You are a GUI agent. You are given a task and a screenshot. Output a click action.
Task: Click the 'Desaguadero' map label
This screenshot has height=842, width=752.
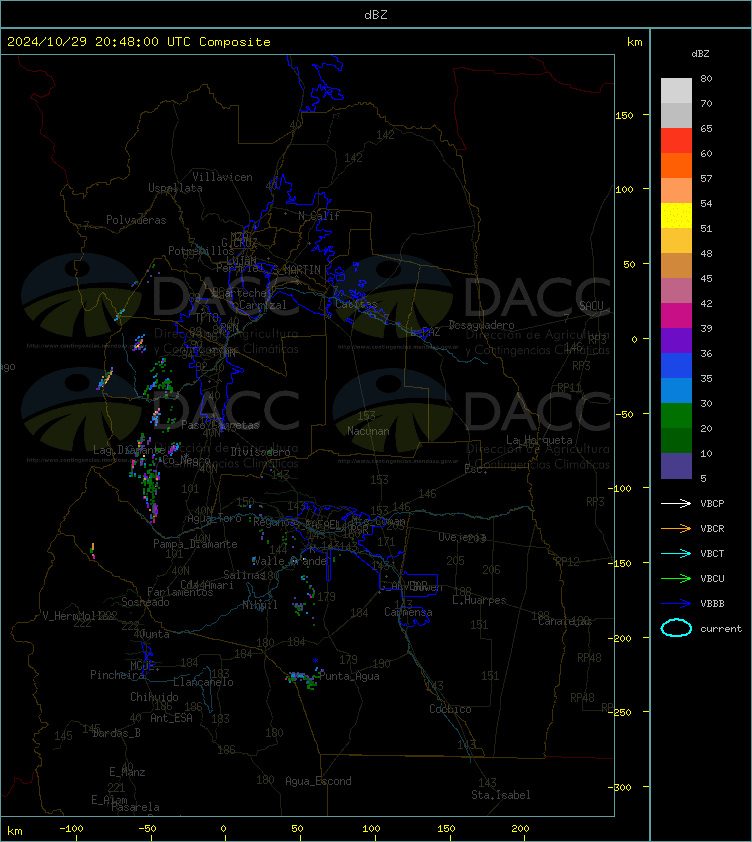click(481, 325)
